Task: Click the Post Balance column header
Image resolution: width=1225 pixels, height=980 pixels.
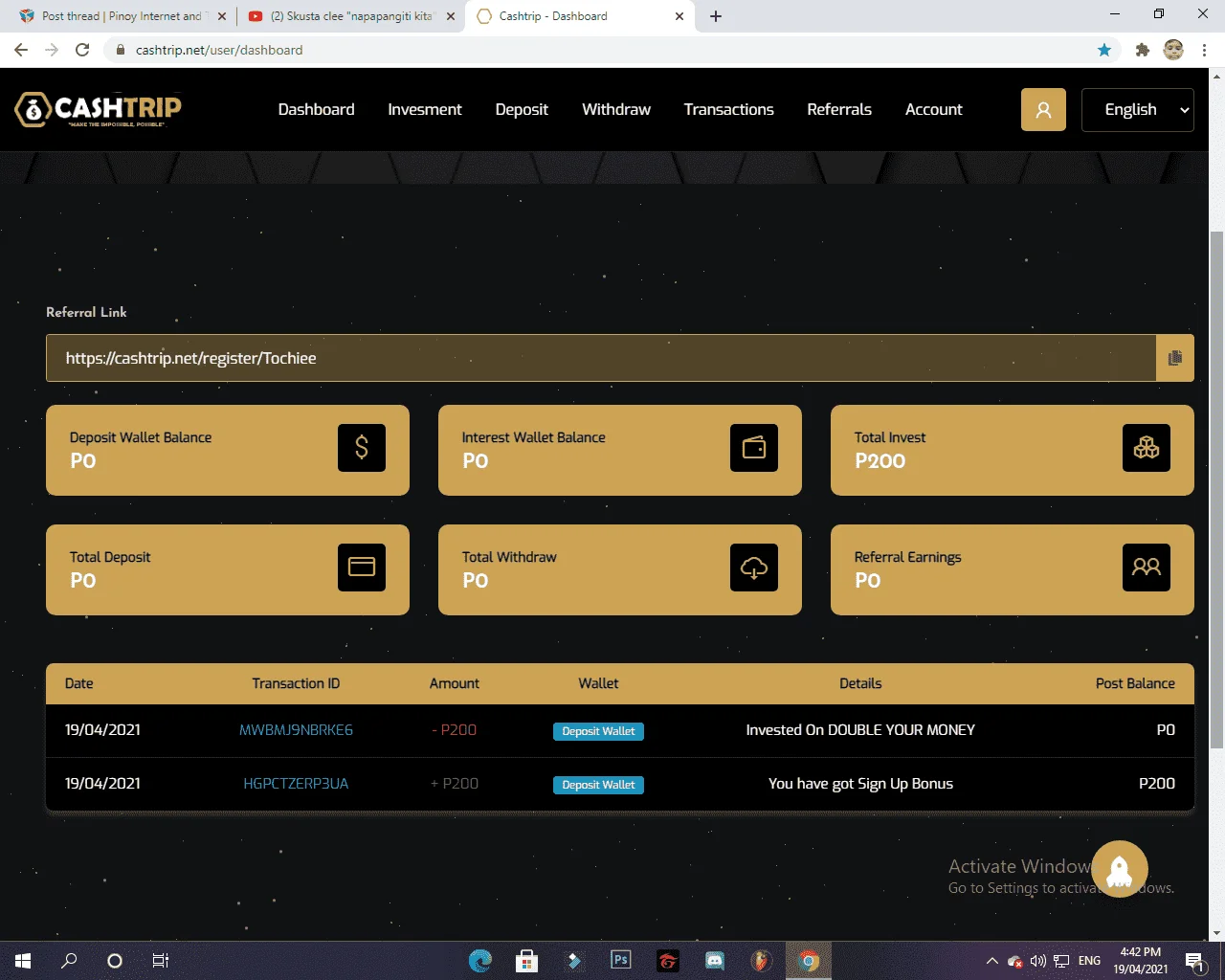Action: (x=1135, y=683)
